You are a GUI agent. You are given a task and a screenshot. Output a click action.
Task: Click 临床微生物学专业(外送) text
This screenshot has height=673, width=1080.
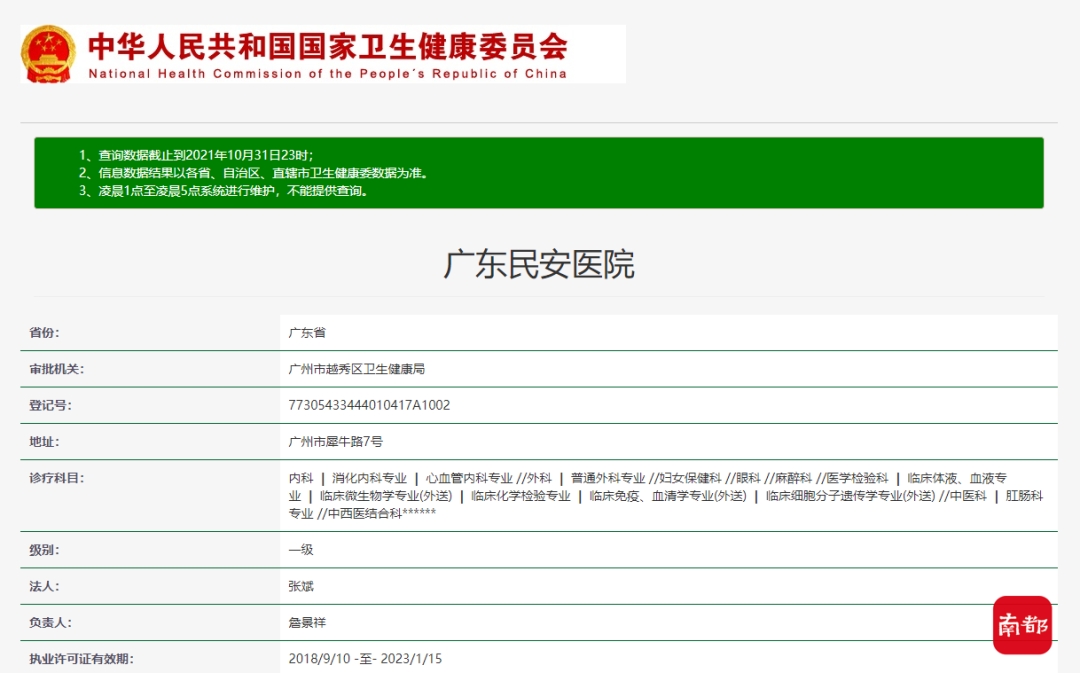click(x=386, y=496)
